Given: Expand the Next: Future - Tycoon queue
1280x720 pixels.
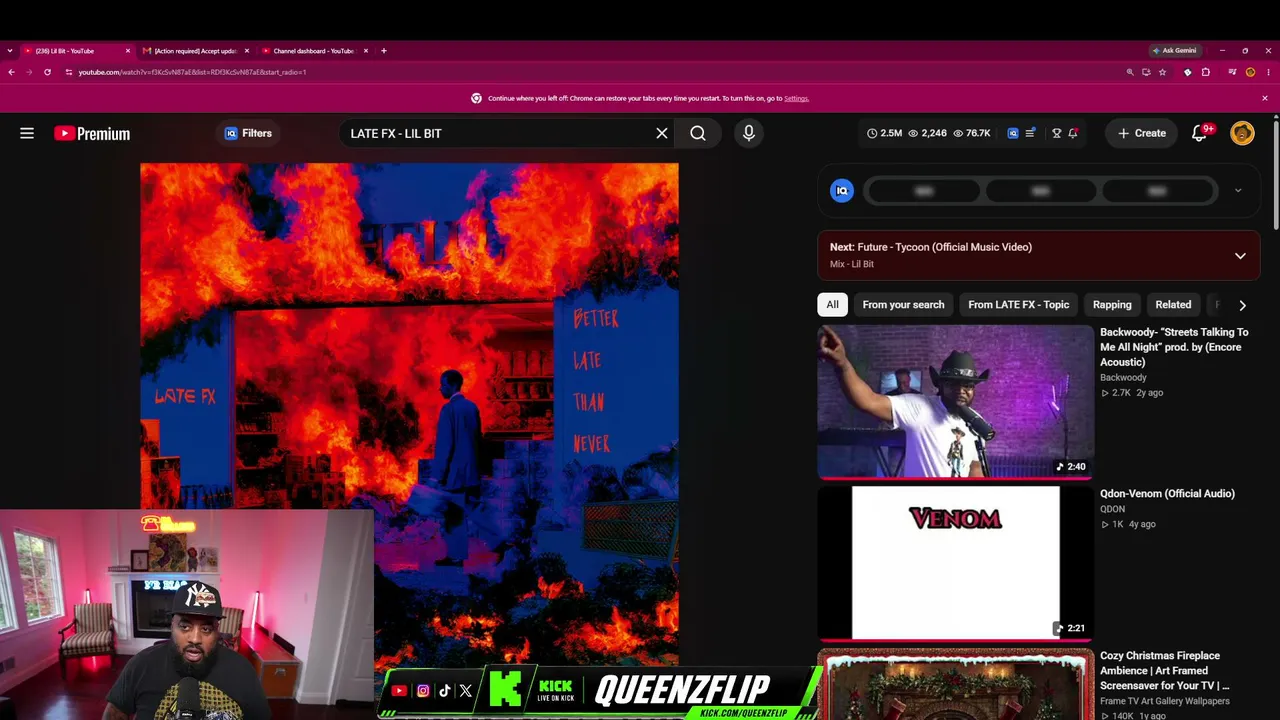Looking at the screenshot, I should (x=1240, y=256).
